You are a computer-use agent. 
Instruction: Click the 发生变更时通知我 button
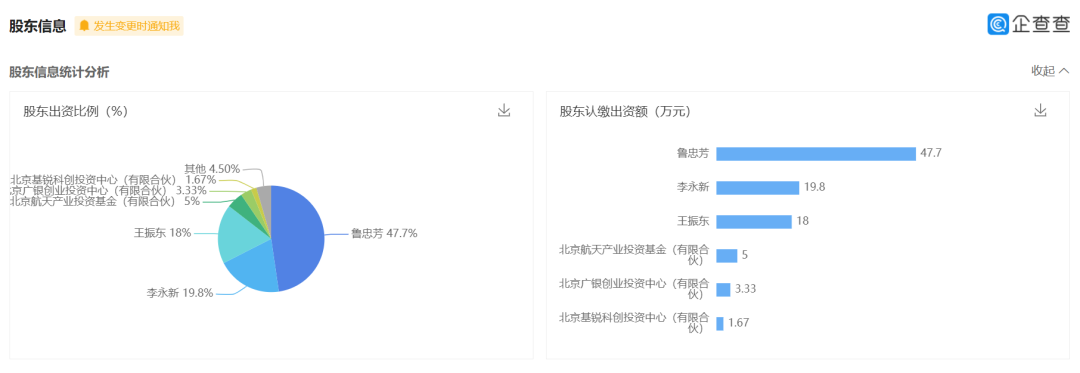pyautogui.click(x=129, y=26)
